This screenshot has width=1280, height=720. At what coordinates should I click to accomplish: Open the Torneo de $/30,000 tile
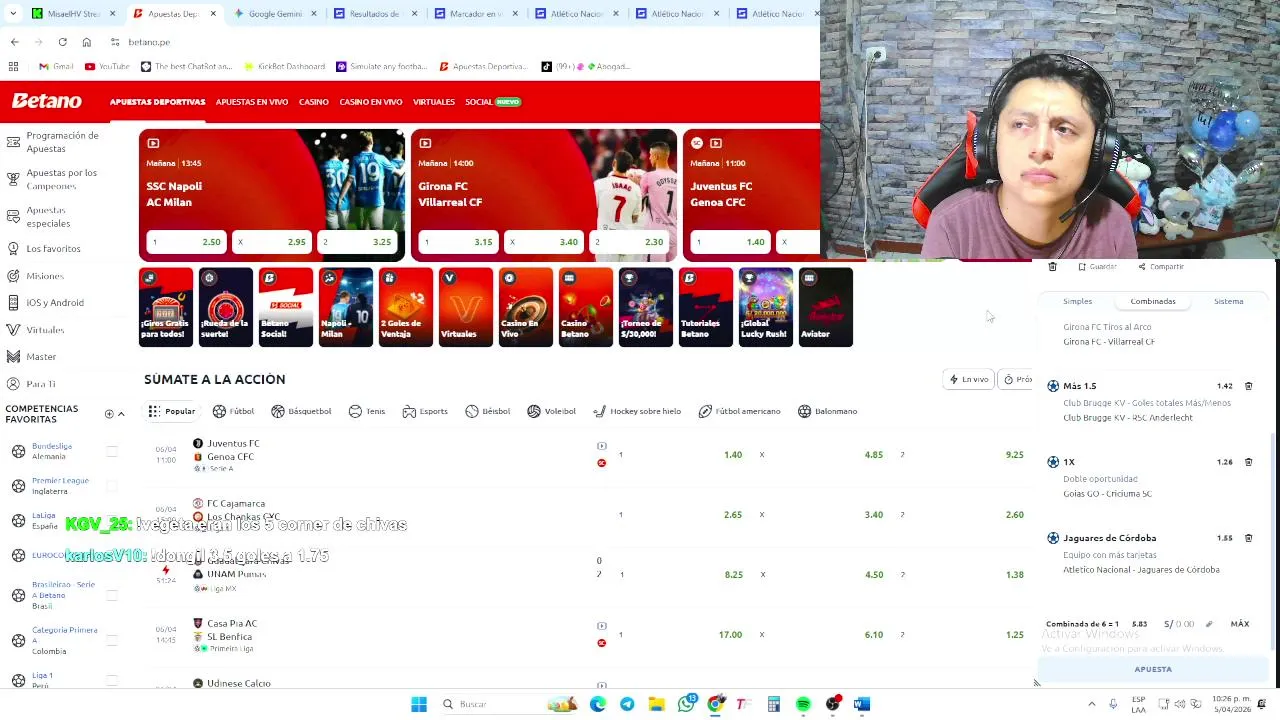click(646, 307)
